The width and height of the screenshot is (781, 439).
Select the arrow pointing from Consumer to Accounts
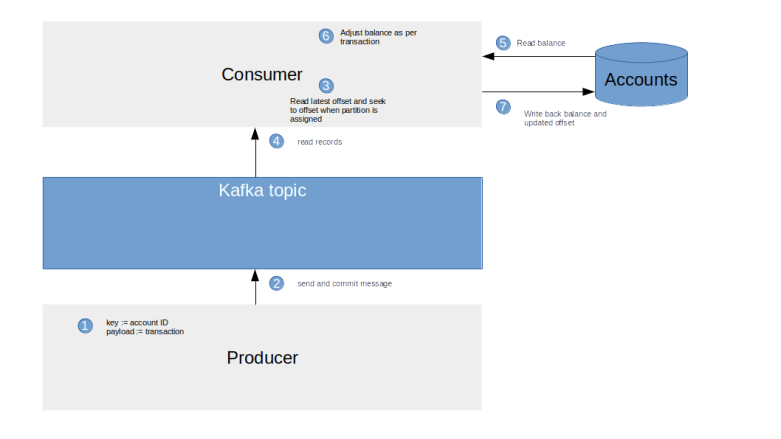[x=538, y=95]
